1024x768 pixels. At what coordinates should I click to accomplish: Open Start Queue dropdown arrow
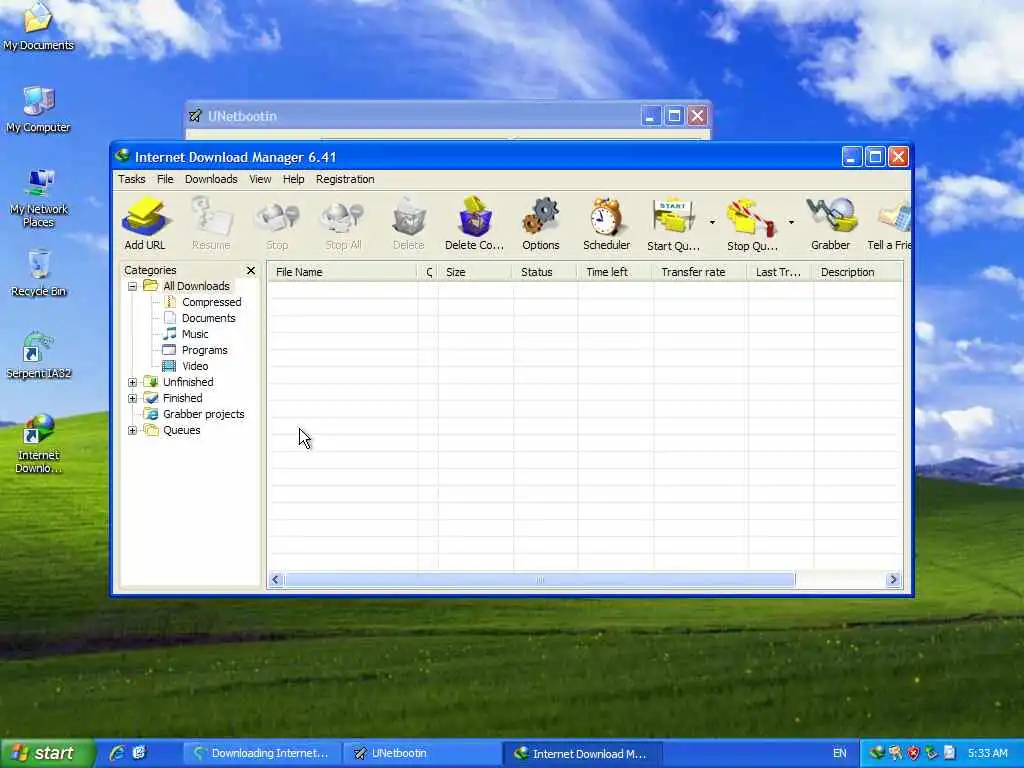(x=712, y=223)
